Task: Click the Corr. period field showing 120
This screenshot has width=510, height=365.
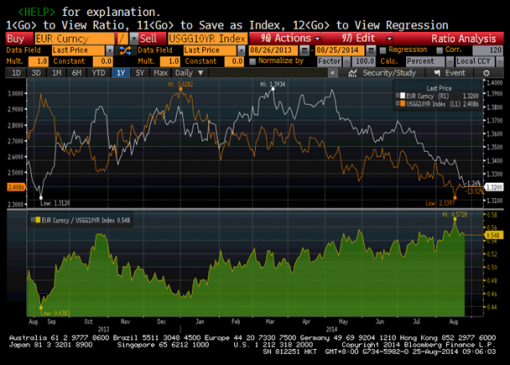Action: pos(488,50)
